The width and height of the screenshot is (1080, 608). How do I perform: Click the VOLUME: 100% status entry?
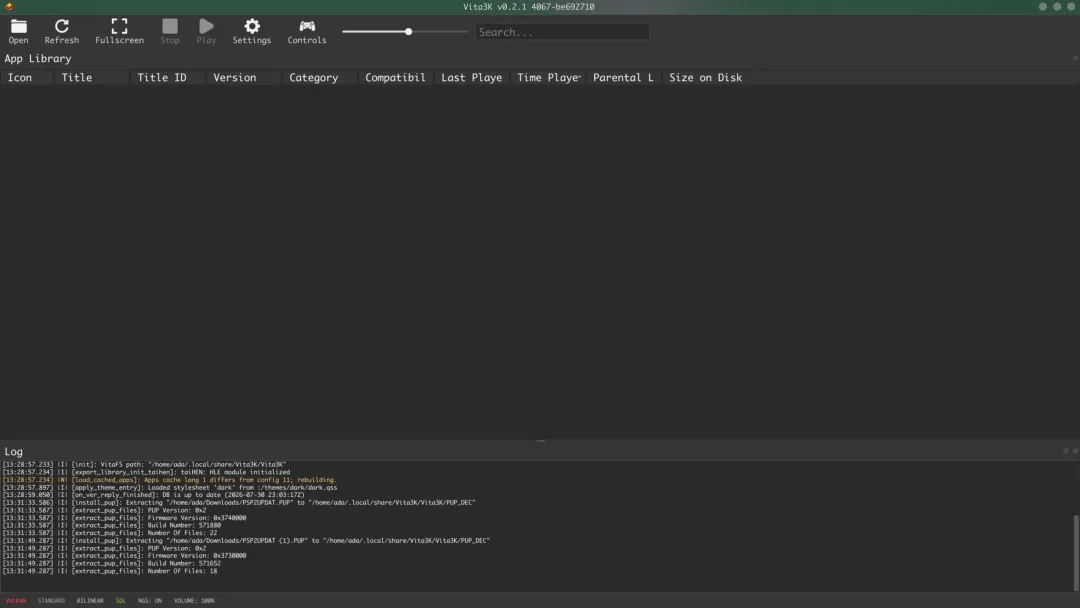click(x=194, y=600)
